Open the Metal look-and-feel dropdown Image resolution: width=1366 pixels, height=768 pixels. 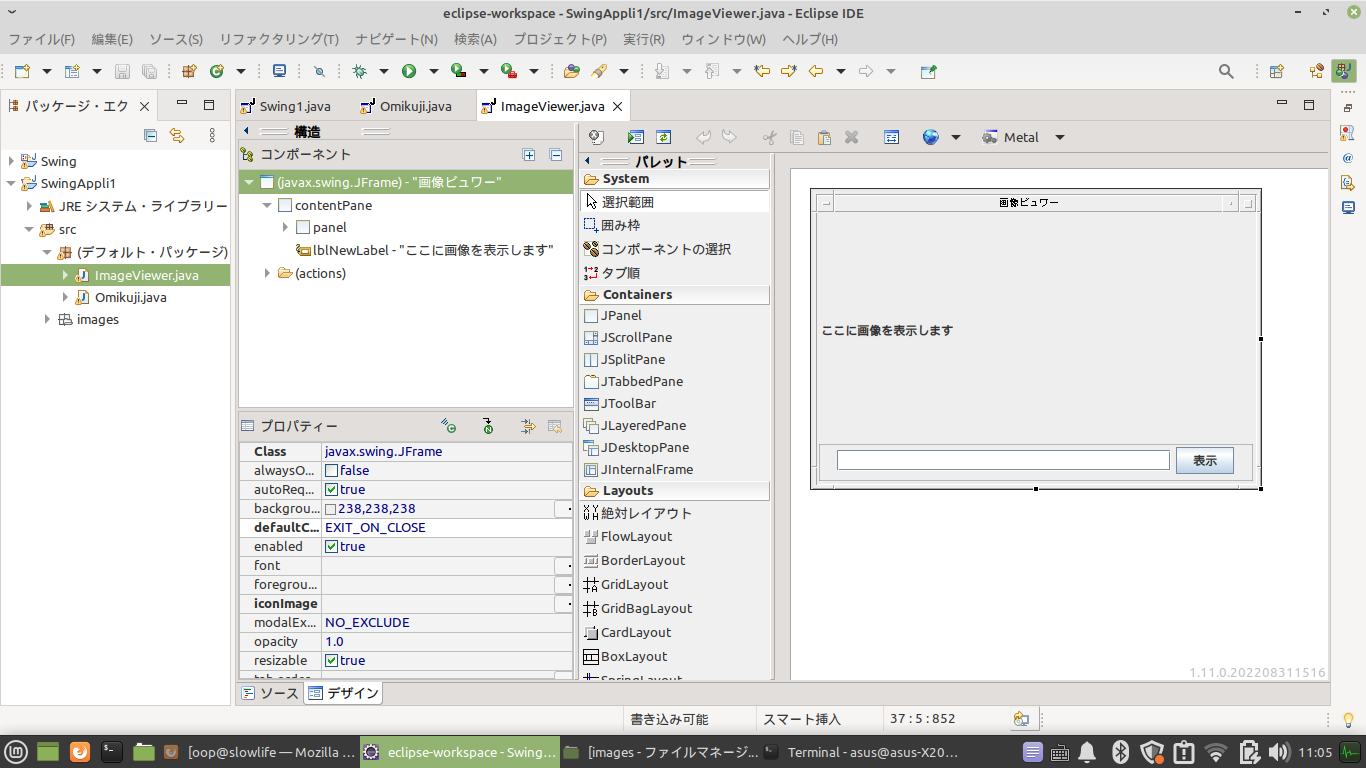click(1060, 138)
